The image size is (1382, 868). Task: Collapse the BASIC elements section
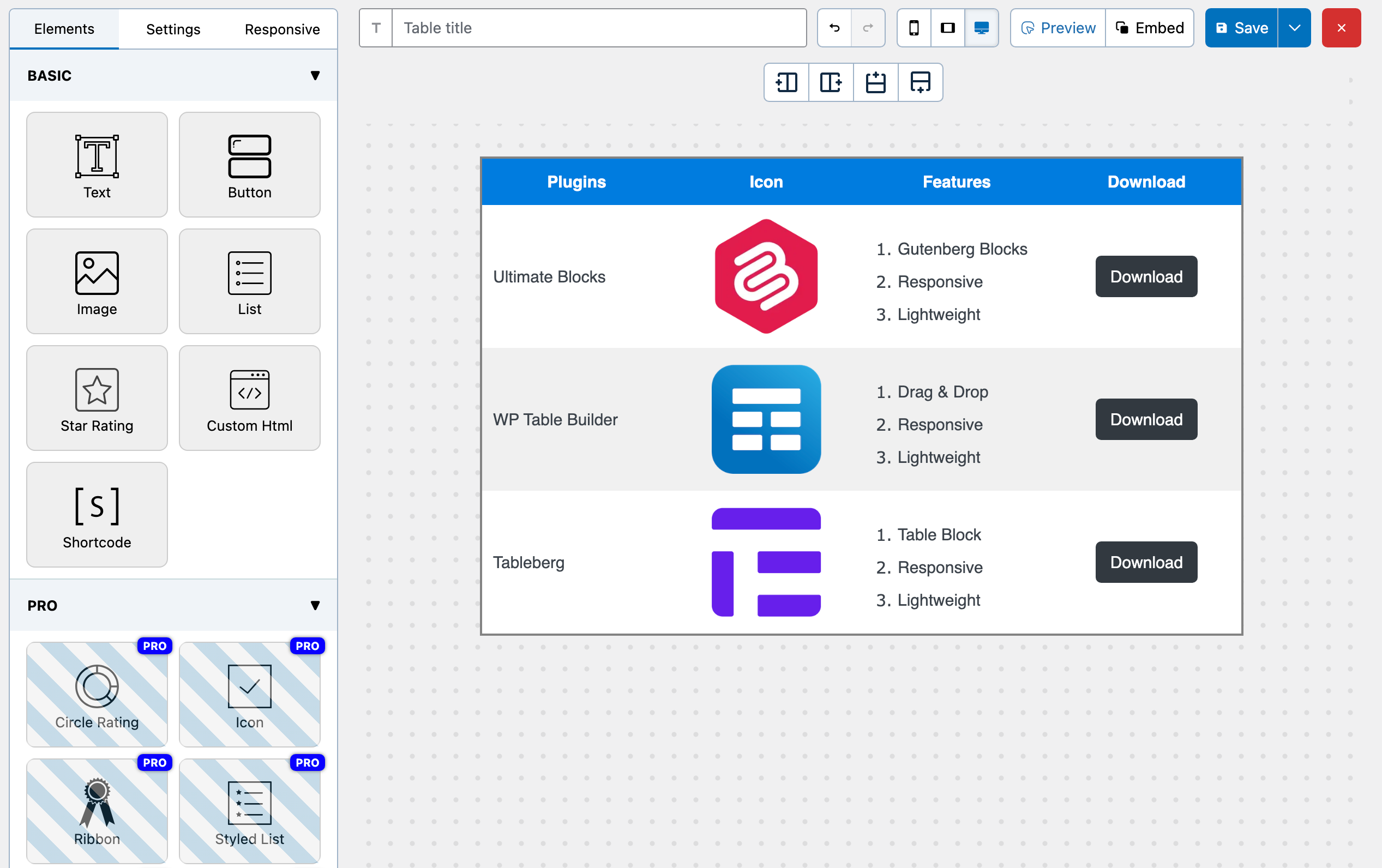[x=315, y=75]
